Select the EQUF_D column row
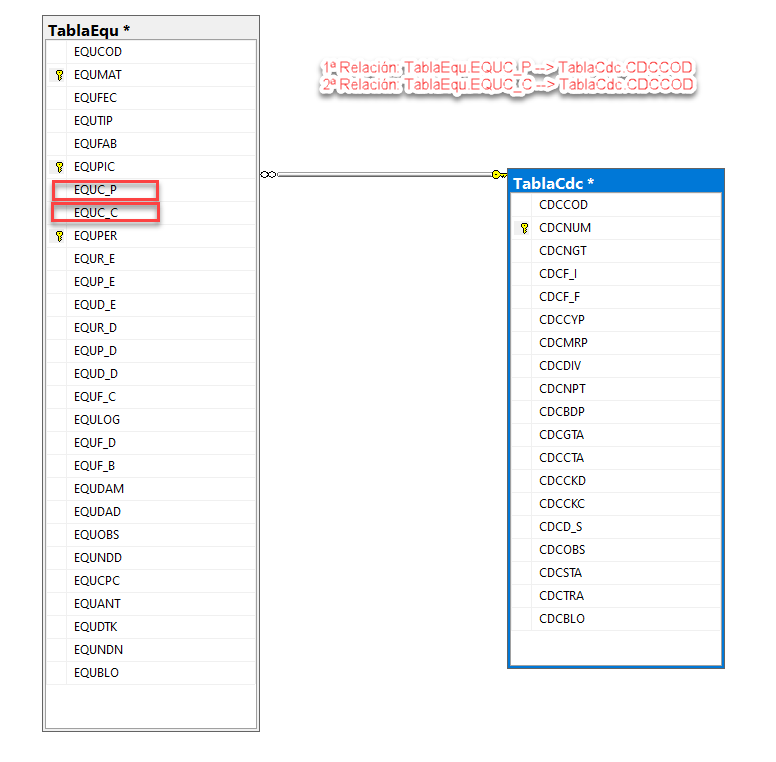The width and height of the screenshot is (776, 762). click(151, 443)
